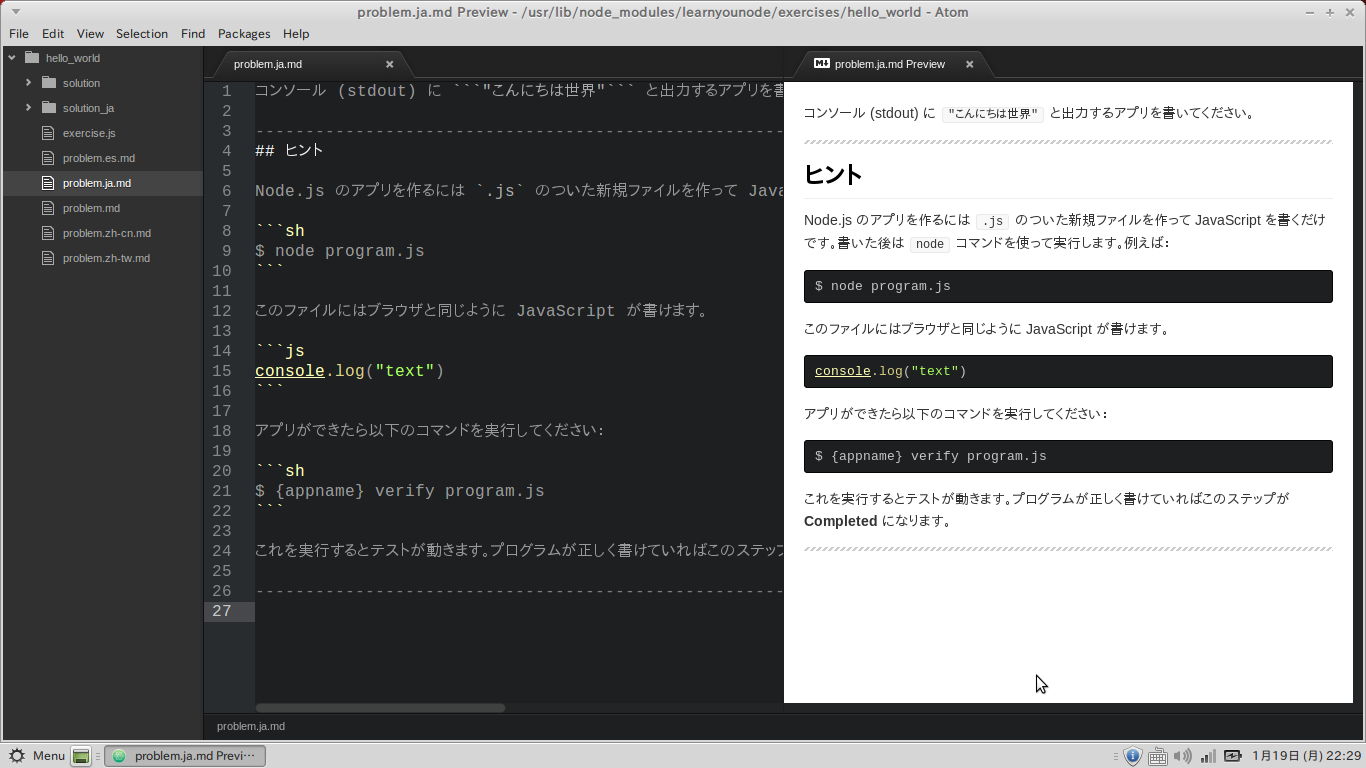Click the horizontal scrollbar in the editor
This screenshot has width=1366, height=768.
click(x=380, y=708)
